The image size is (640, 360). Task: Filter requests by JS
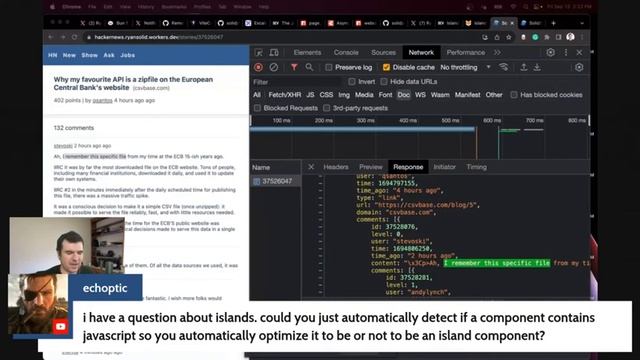(310, 95)
